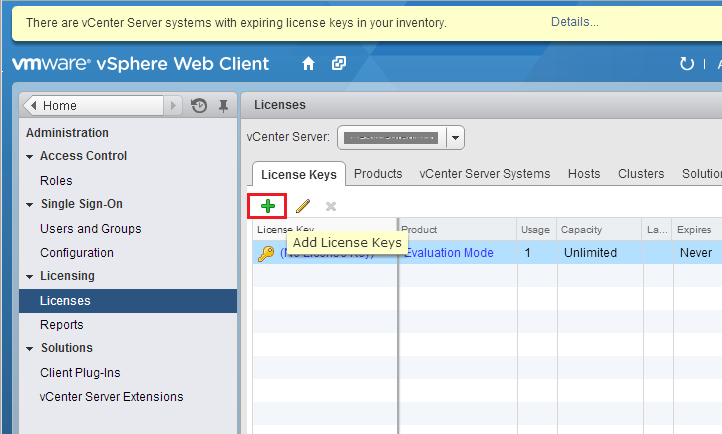Image resolution: width=722 pixels, height=434 pixels.
Task: Pin the navigator panel with pushpin icon
Action: (x=223, y=106)
